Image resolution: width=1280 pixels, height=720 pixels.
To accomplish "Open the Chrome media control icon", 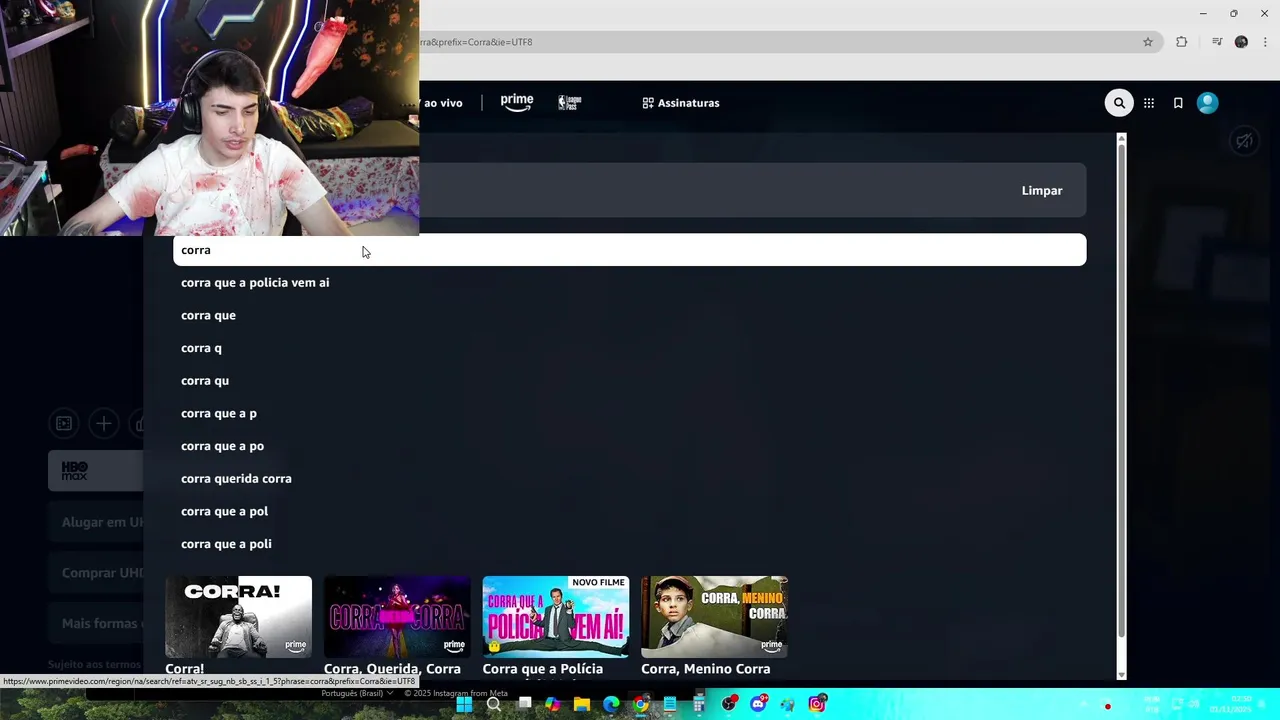I will tap(1217, 42).
